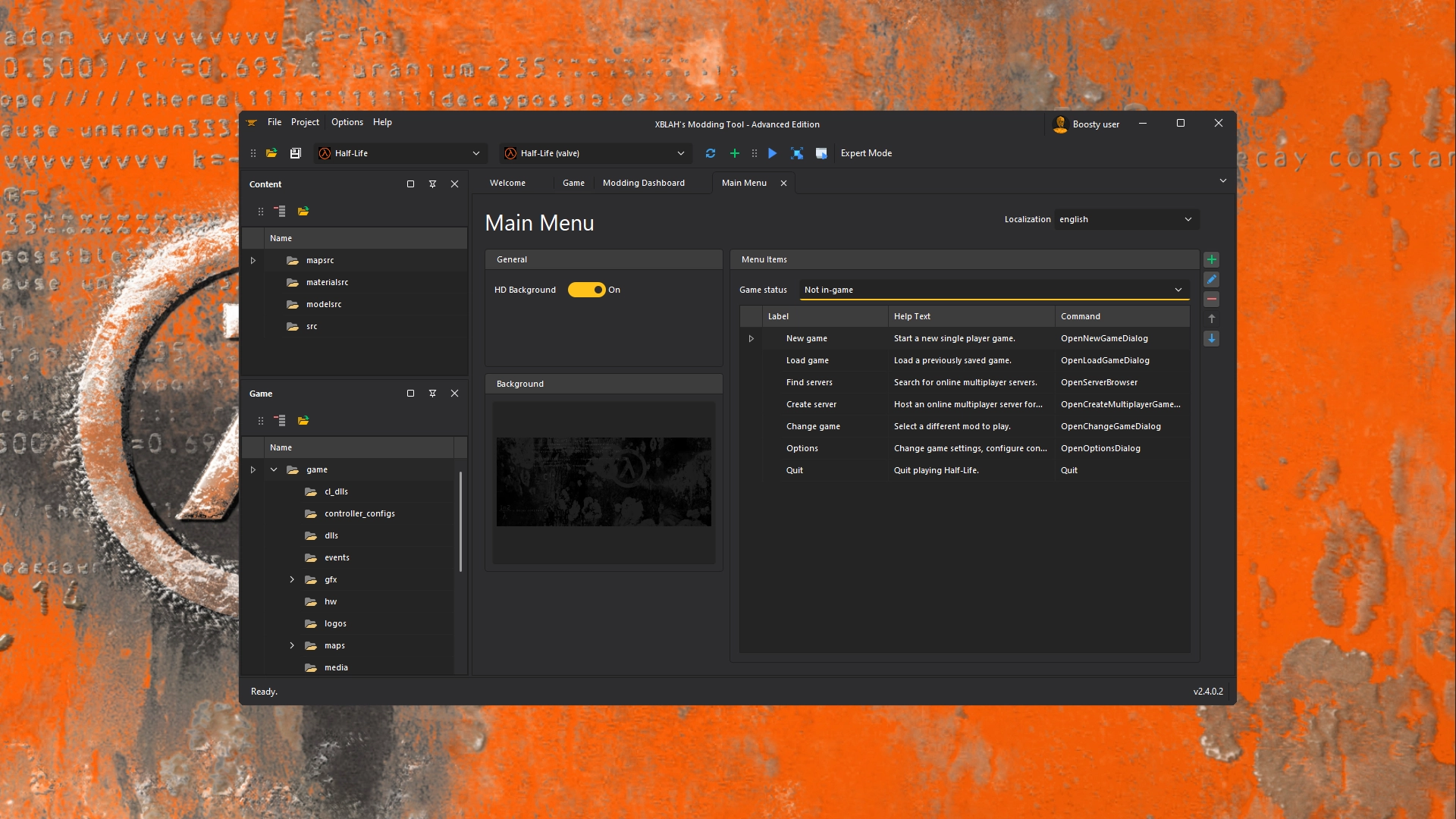Screen dimensions: 1456x819
Task: Turn off the HD Background switch
Action: coord(586,290)
